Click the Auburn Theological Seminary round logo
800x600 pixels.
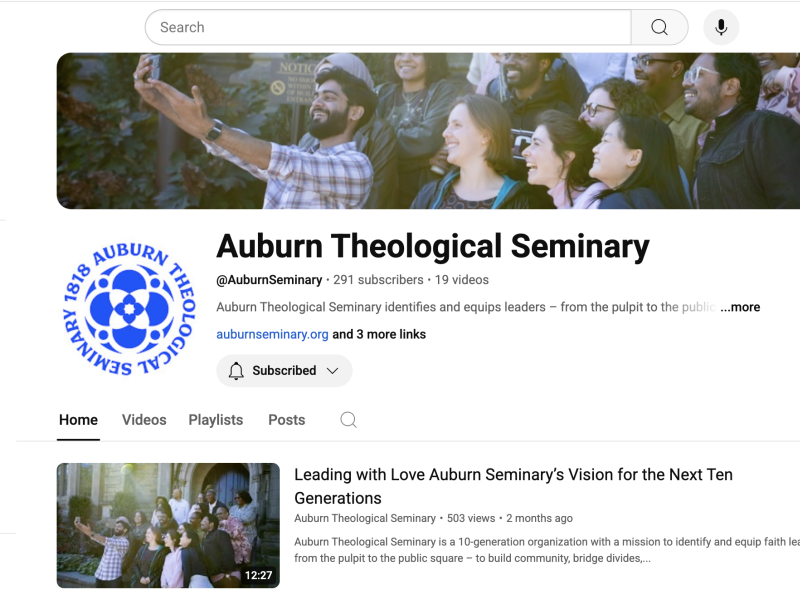pyautogui.click(x=129, y=309)
